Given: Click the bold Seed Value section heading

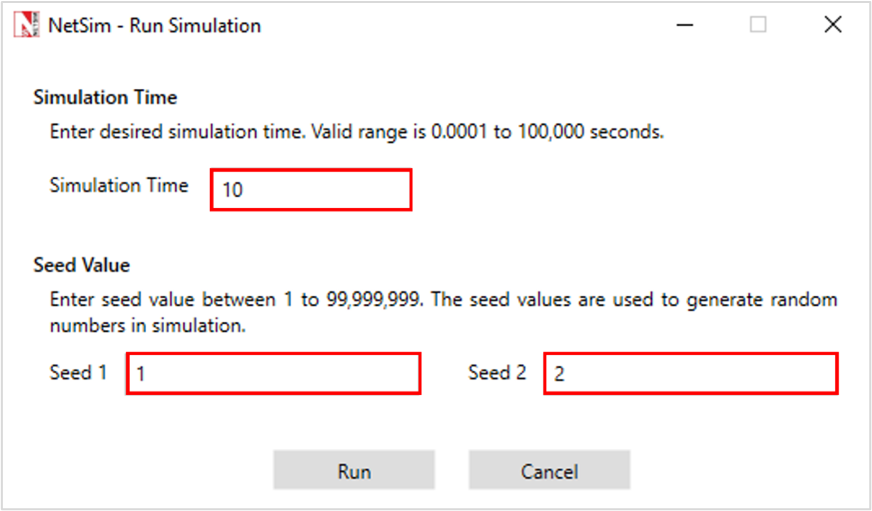Looking at the screenshot, I should pos(82,265).
